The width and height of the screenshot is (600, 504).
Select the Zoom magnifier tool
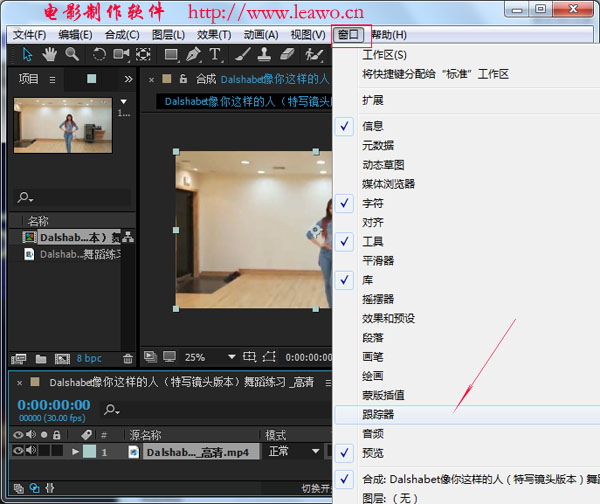tap(72, 54)
